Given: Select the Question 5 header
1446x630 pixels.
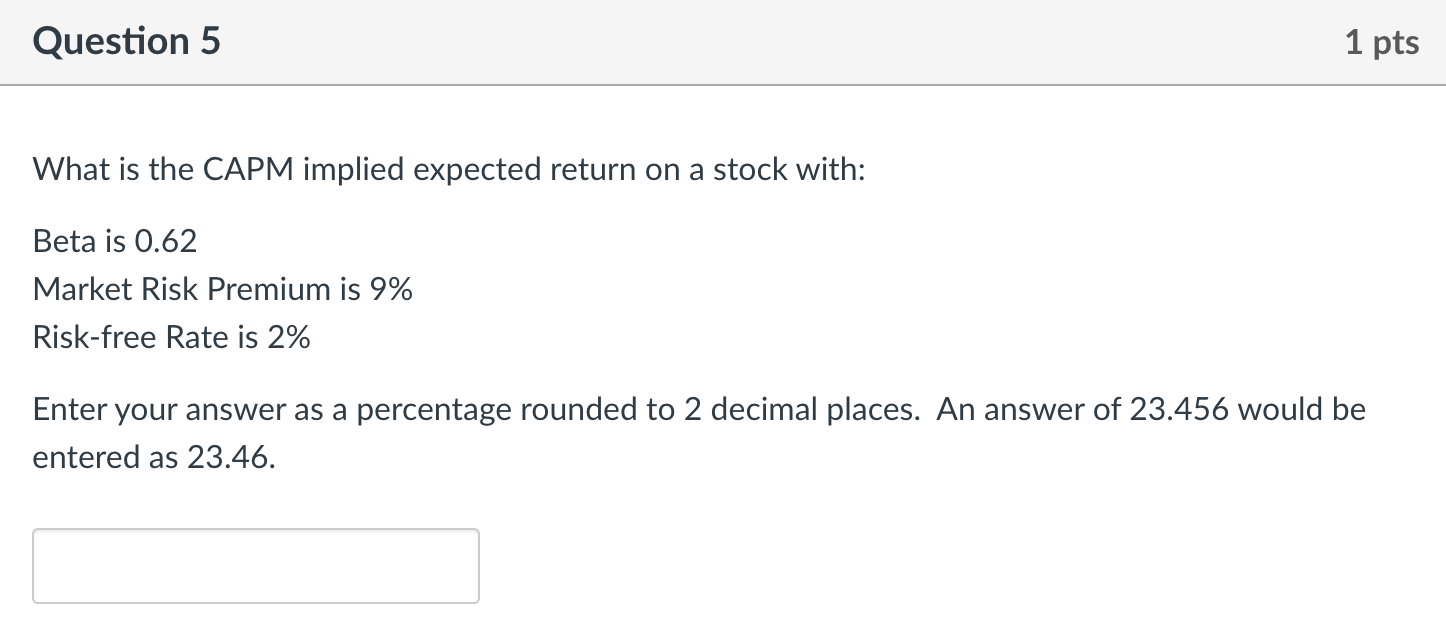Looking at the screenshot, I should (125, 42).
